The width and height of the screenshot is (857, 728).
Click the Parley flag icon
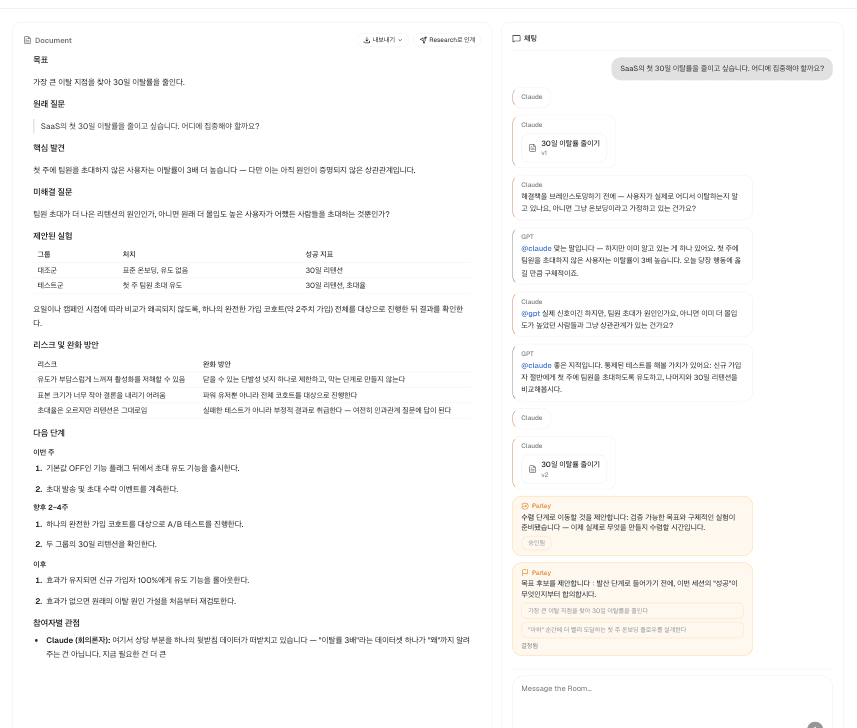coord(525,573)
